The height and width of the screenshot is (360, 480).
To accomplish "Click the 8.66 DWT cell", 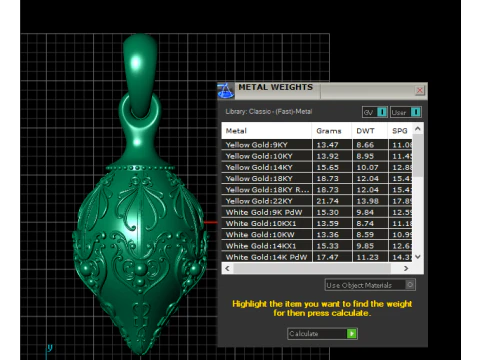I will tap(370, 145).
